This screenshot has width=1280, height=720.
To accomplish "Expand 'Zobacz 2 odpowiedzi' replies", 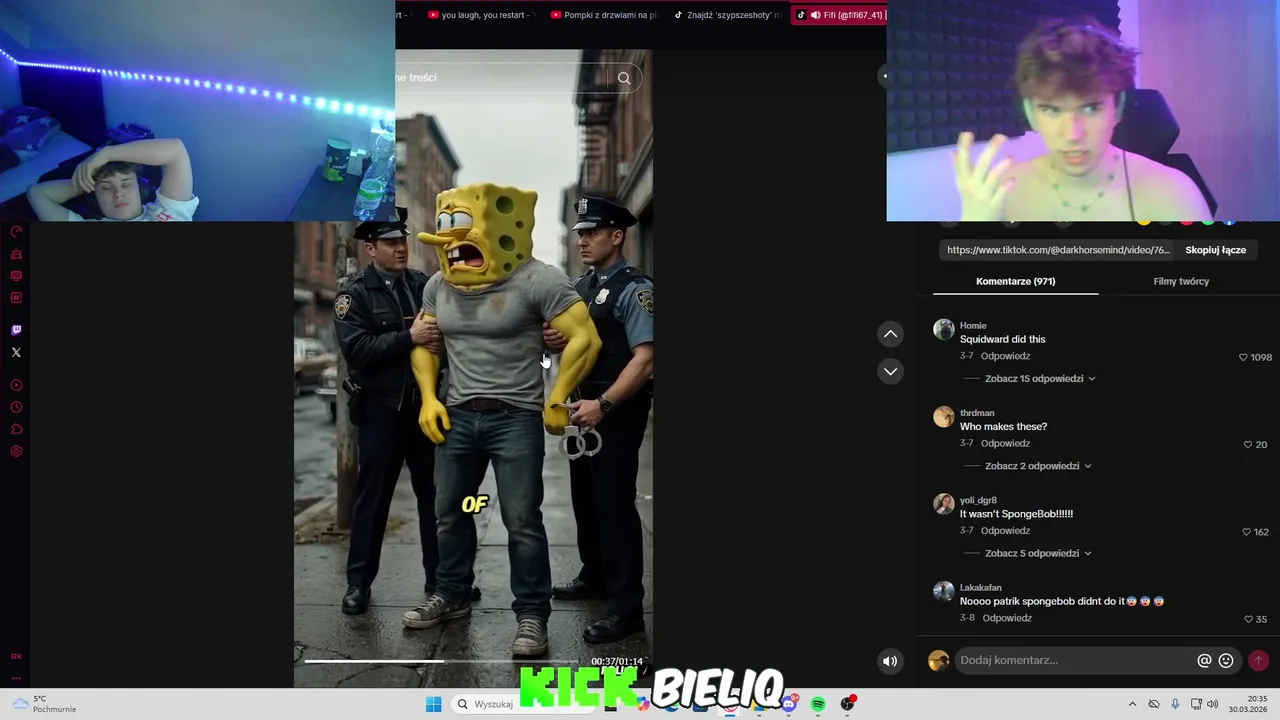I will (1038, 466).
